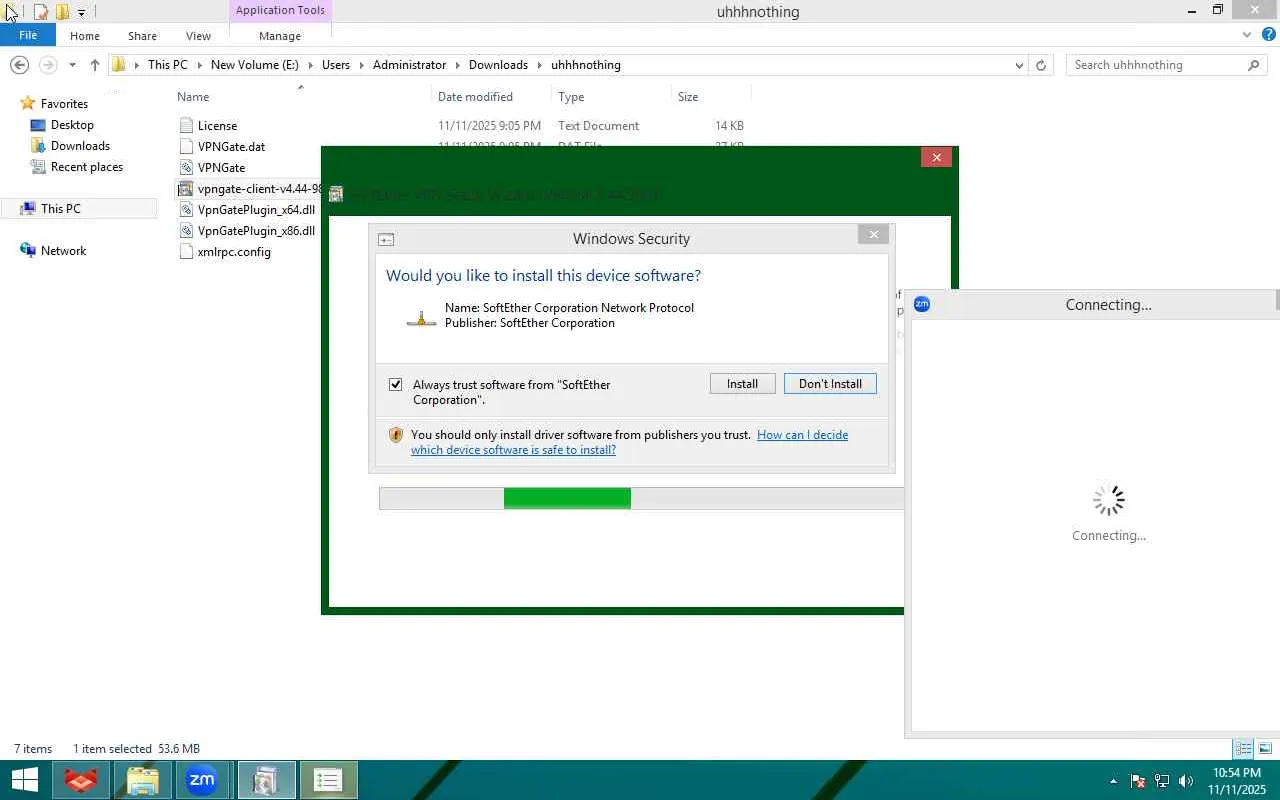The image size is (1280, 800).
Task: Open Explorer Help question mark icon
Action: 1270,35
